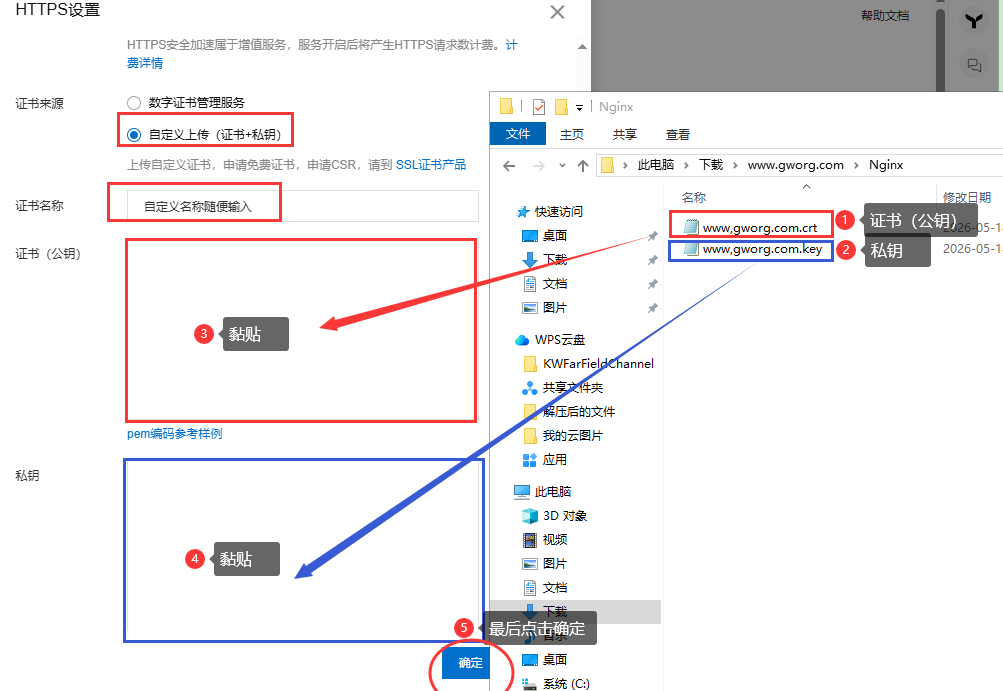Open the 共享 ribbon tab

click(x=624, y=134)
